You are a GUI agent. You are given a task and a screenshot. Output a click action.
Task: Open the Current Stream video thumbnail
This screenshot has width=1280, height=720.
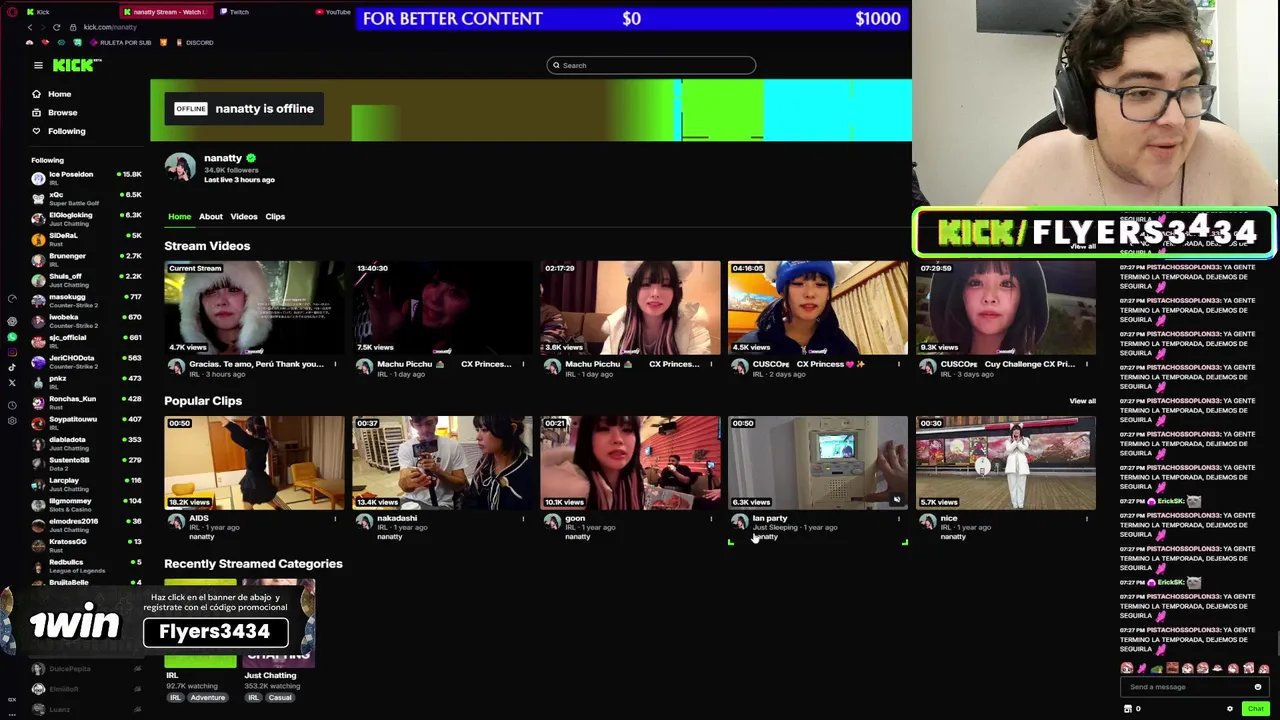tap(254, 308)
